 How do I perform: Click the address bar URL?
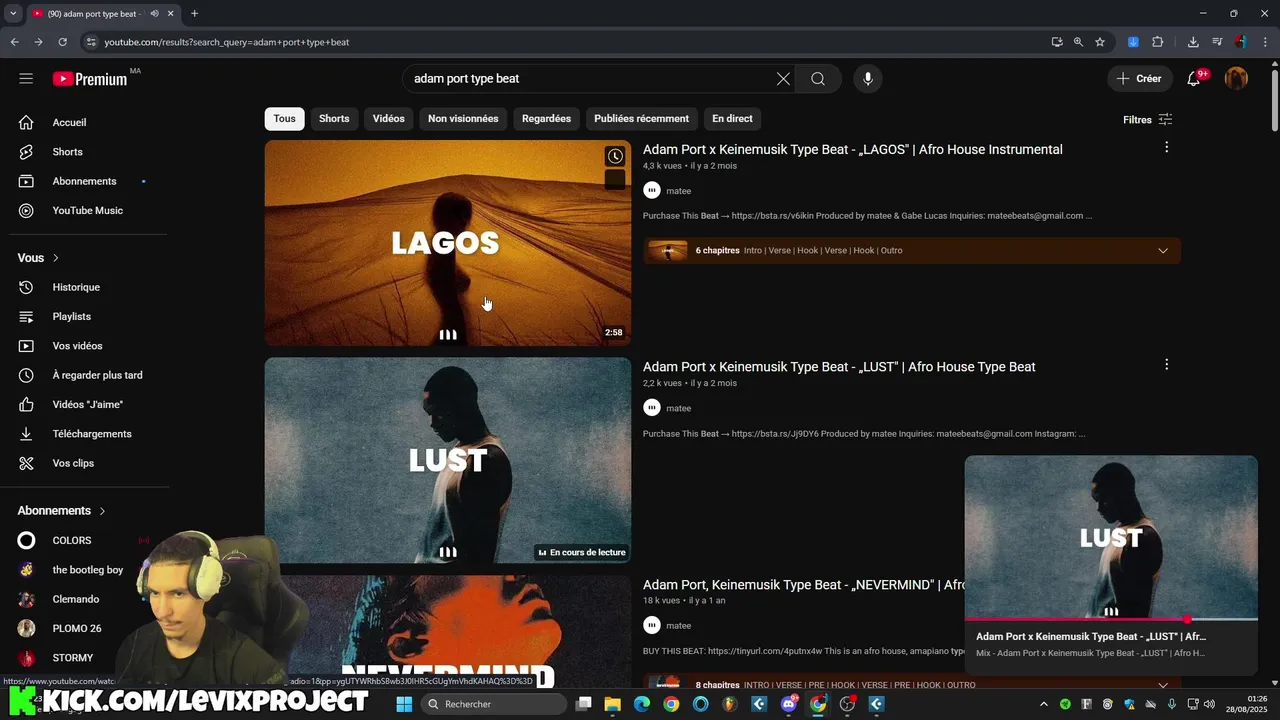click(x=227, y=42)
